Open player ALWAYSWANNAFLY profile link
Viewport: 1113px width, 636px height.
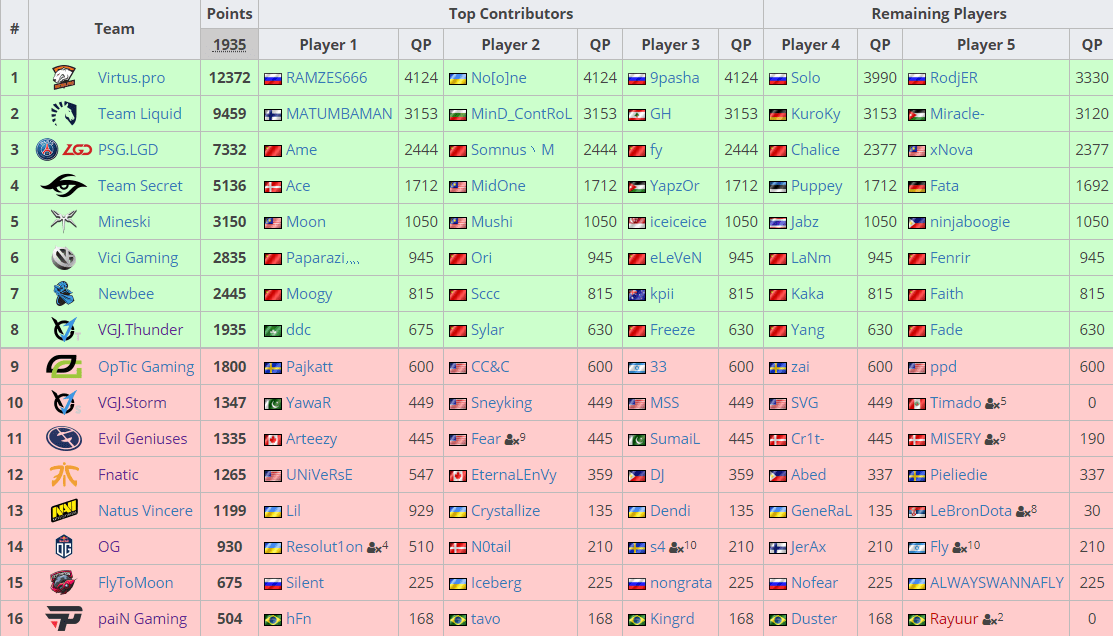point(997,583)
